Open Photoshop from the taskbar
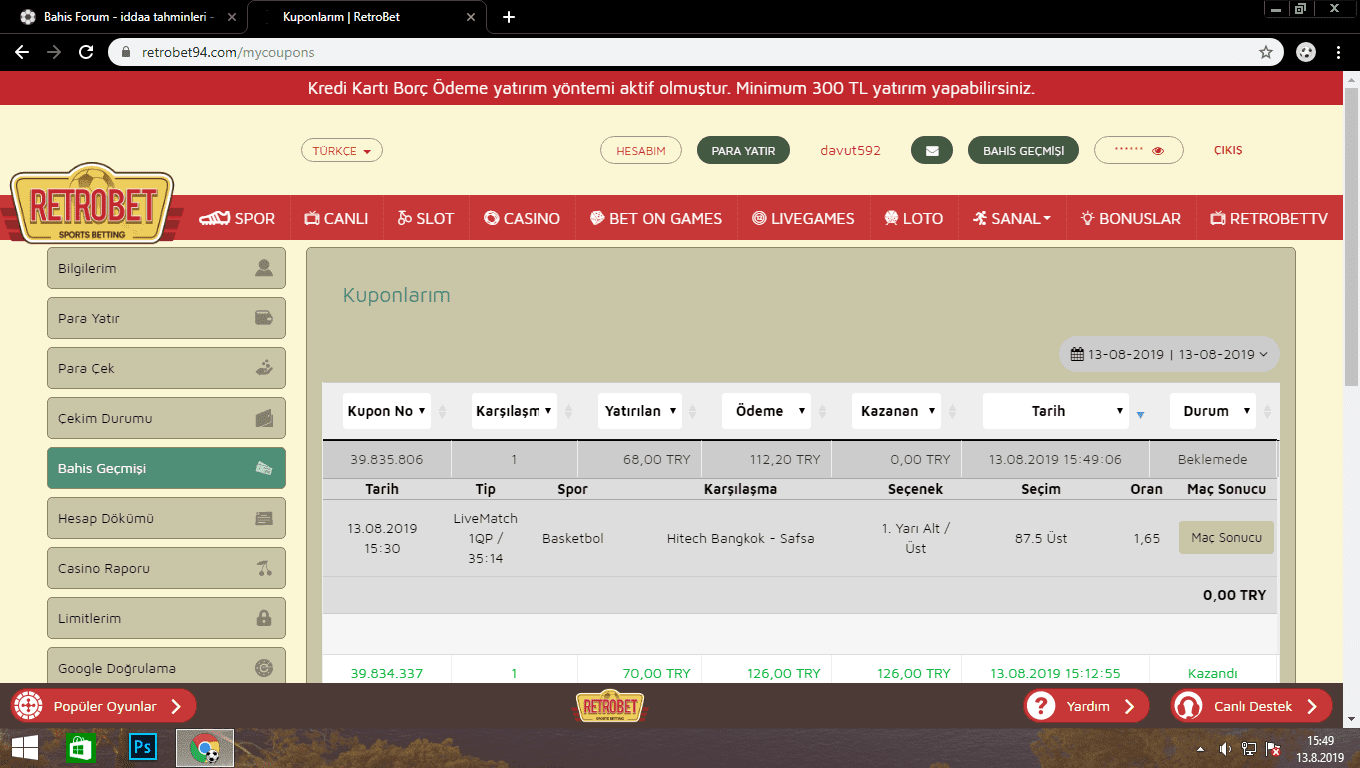This screenshot has width=1360, height=768. (143, 747)
